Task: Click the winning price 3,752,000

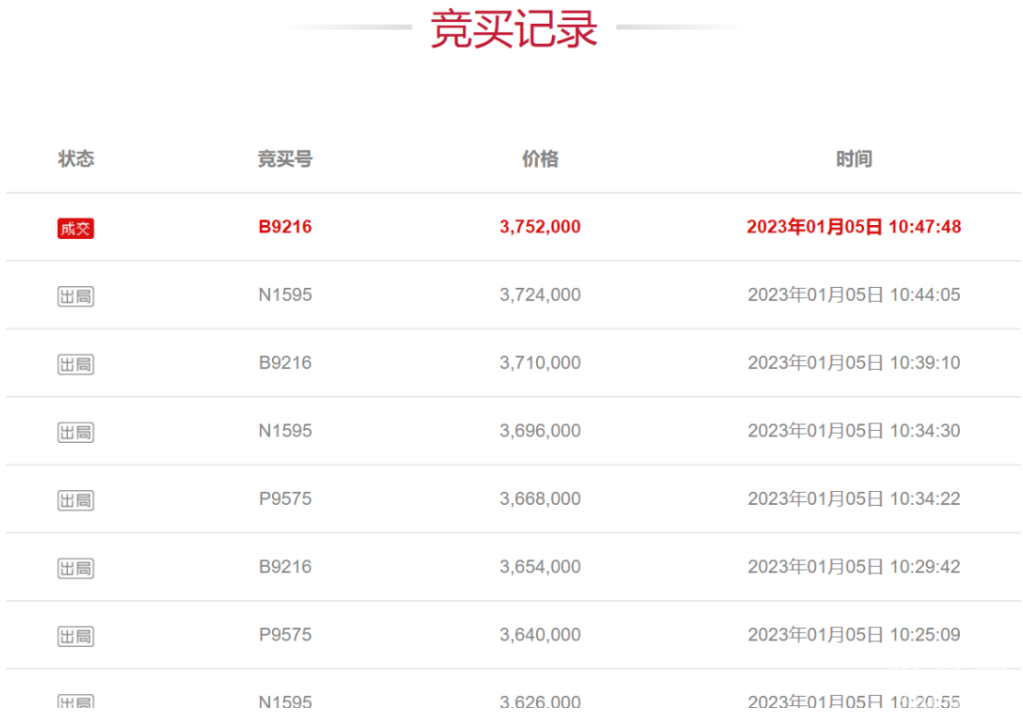Action: coord(540,227)
